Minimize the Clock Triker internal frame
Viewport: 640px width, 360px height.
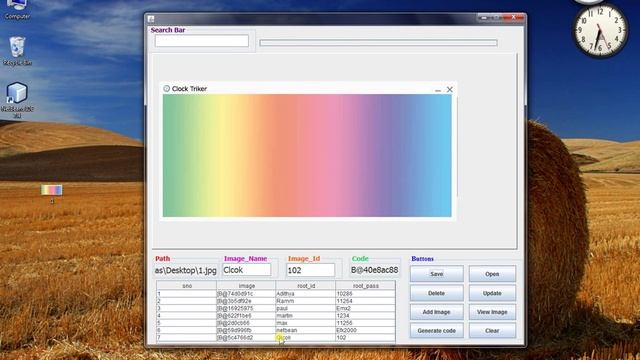438,89
